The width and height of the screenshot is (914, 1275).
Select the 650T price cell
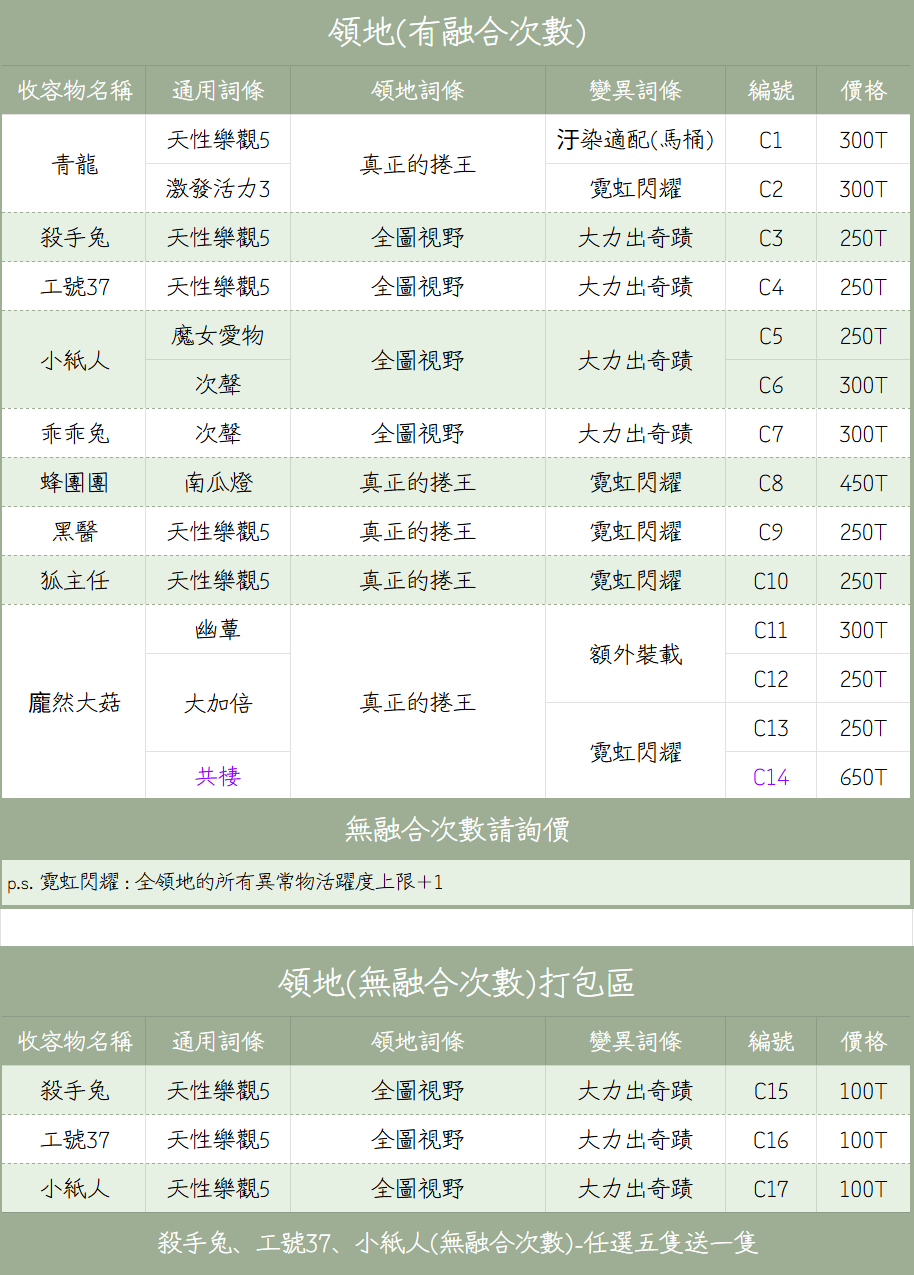(x=863, y=777)
